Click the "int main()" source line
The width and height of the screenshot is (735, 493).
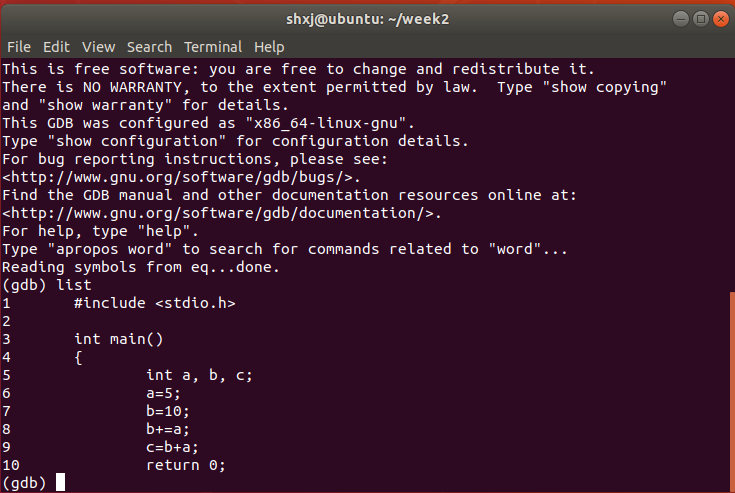click(118, 339)
